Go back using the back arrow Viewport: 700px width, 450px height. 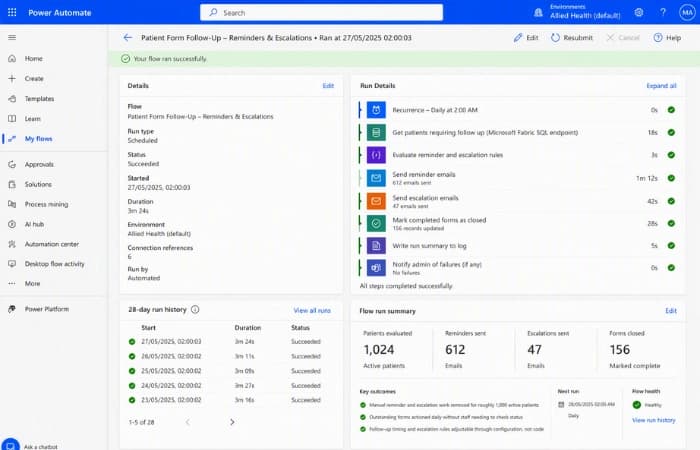pyautogui.click(x=128, y=38)
